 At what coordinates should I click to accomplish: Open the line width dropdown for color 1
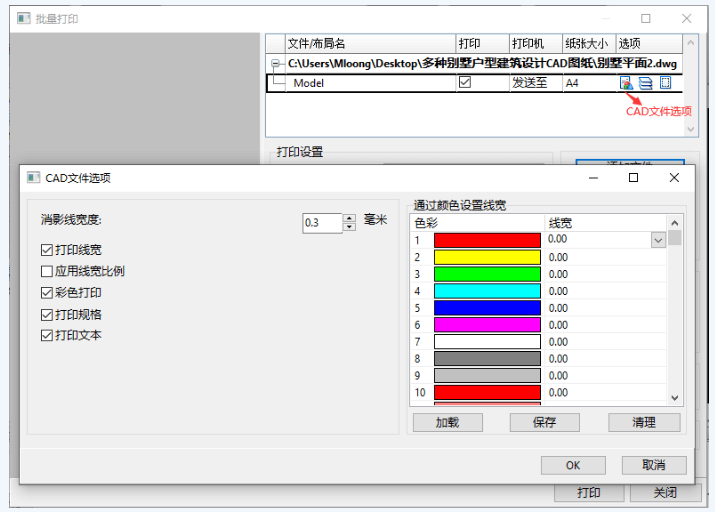pos(658,240)
